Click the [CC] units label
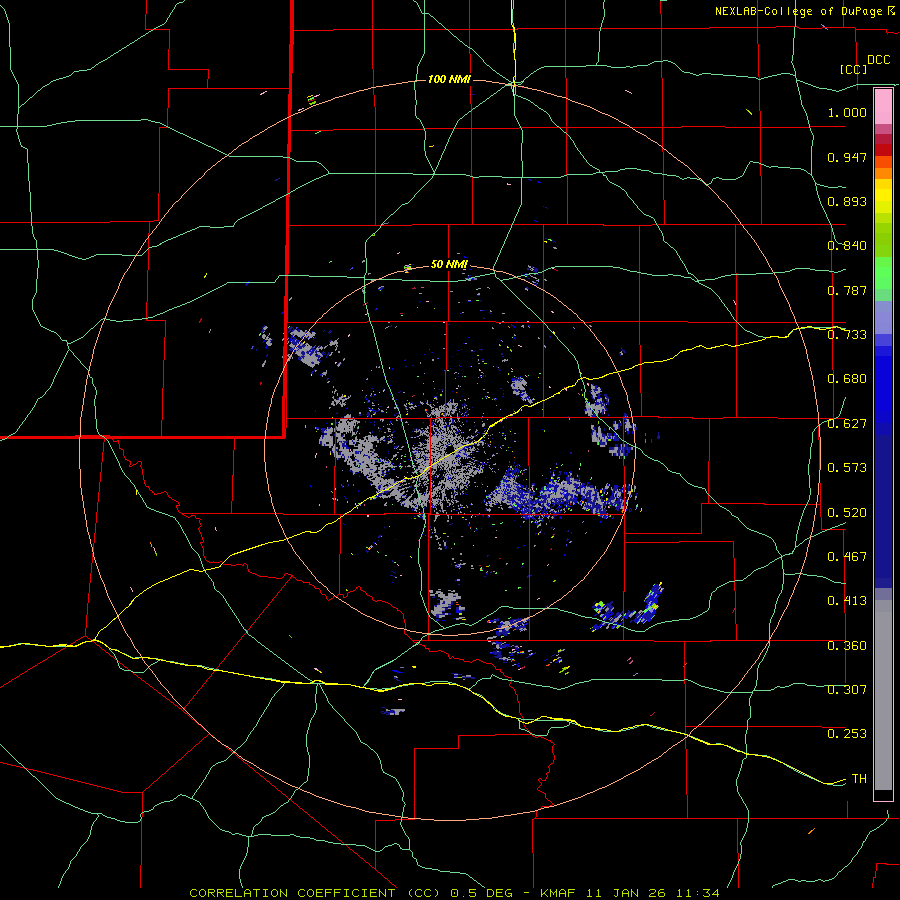 click(x=854, y=69)
